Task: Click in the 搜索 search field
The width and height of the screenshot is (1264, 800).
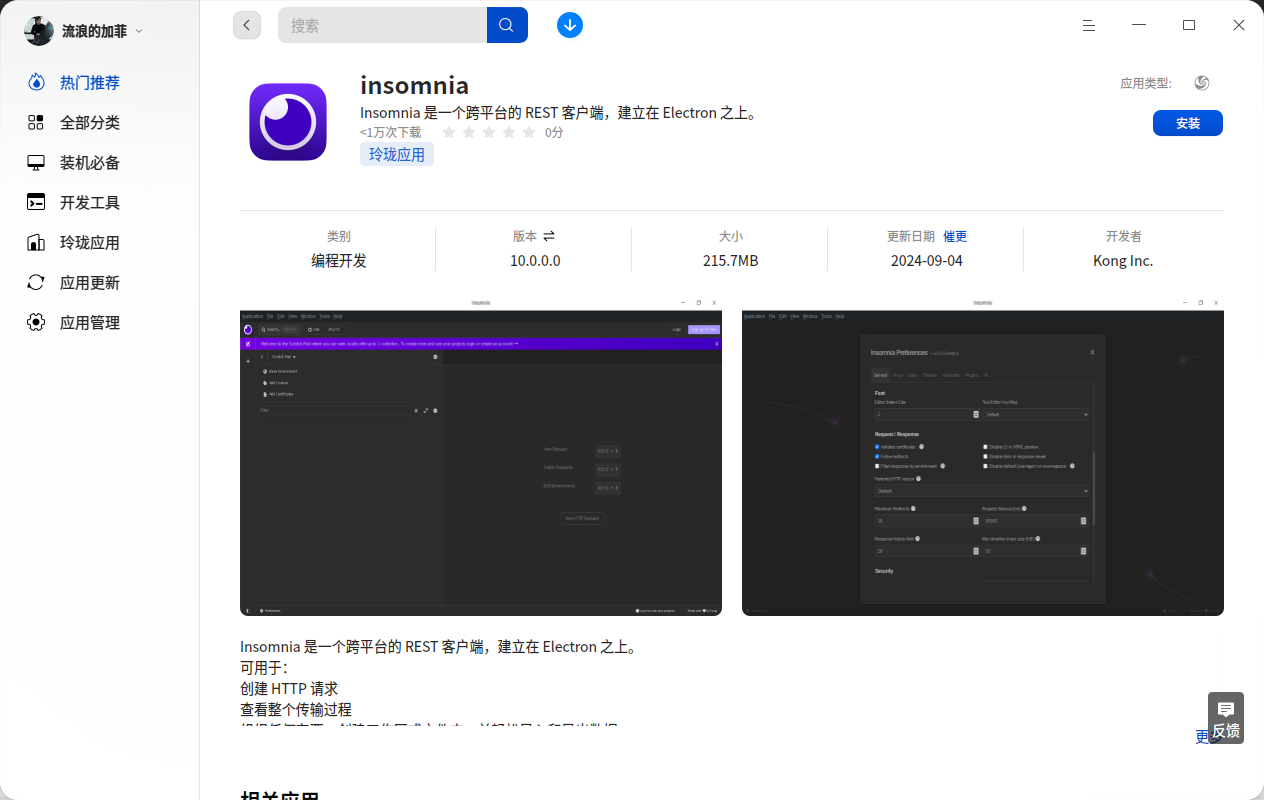Action: [383, 25]
